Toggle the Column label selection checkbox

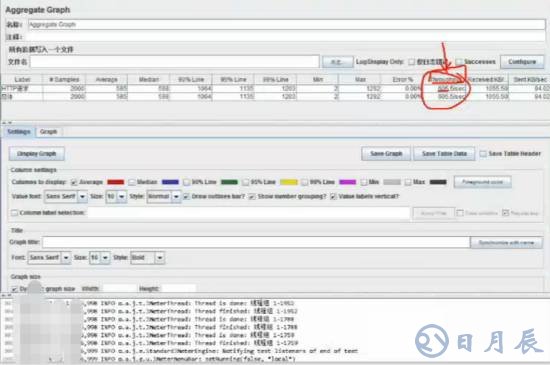(x=14, y=213)
